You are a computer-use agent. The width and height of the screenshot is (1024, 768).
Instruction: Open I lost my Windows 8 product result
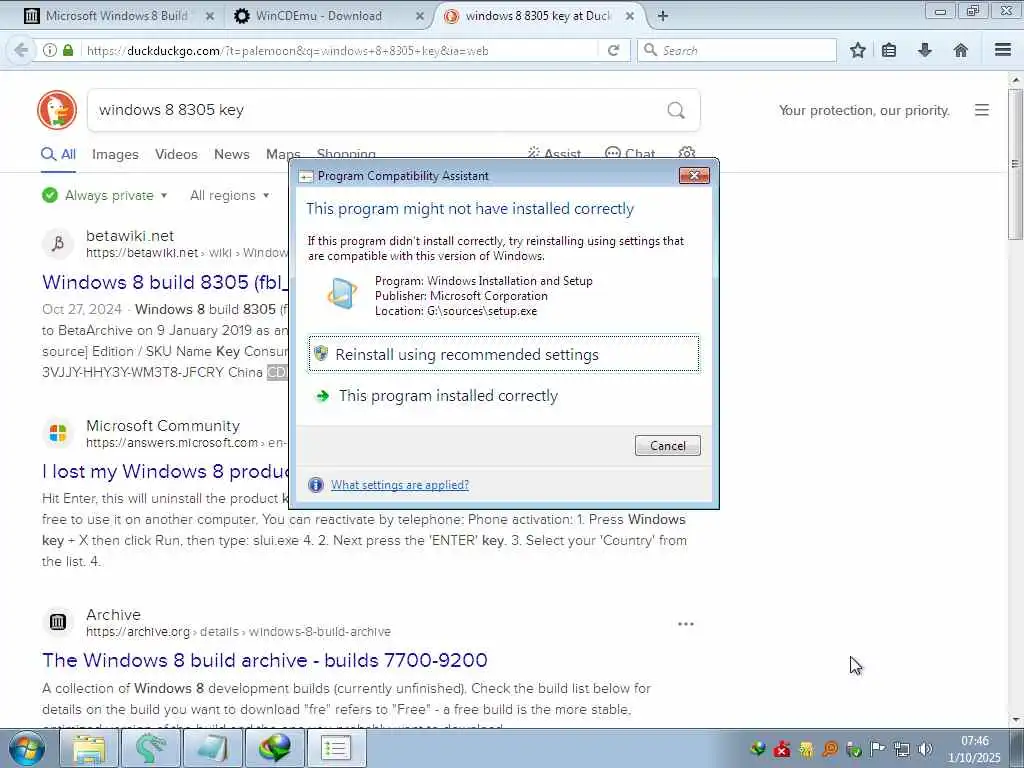pyautogui.click(x=165, y=472)
